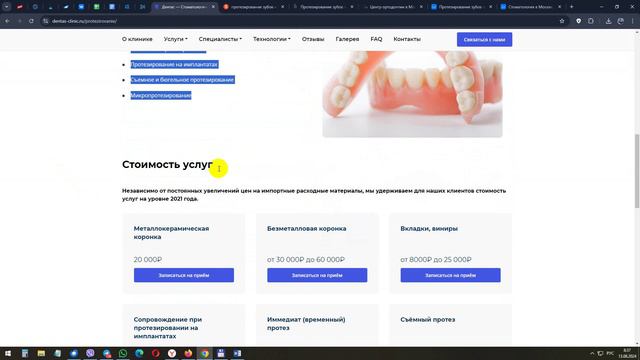The width and height of the screenshot is (640, 360).
Task: Open a new tab with plus icon
Action: pos(571,7)
